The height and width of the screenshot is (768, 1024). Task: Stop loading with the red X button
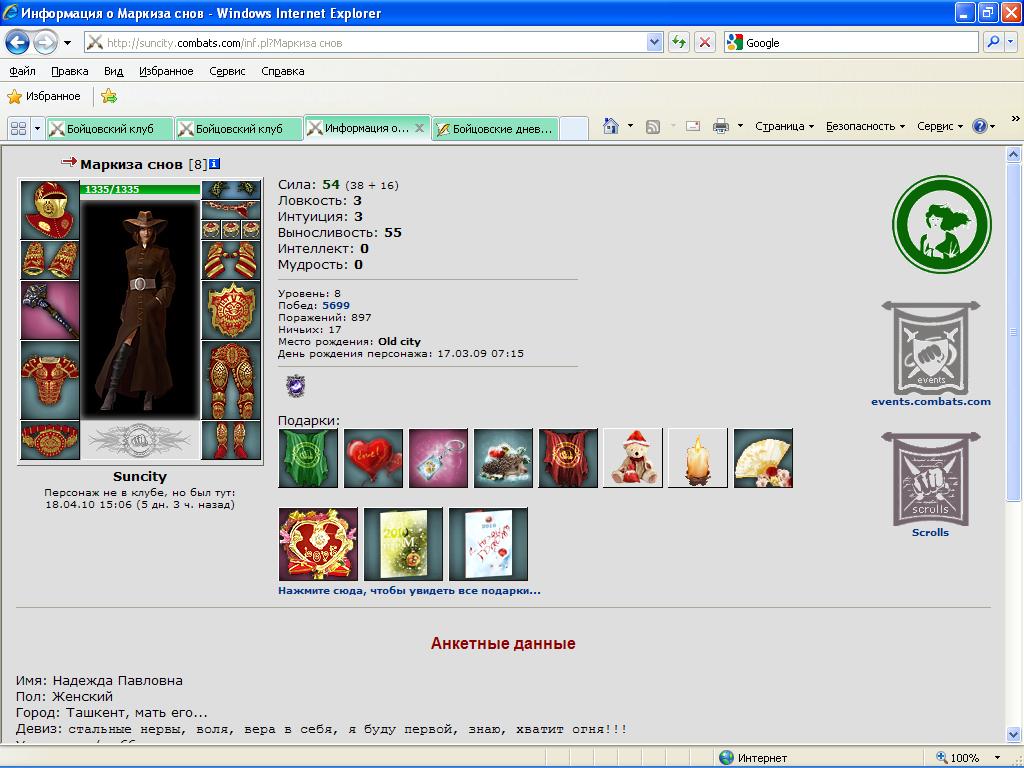tap(705, 43)
